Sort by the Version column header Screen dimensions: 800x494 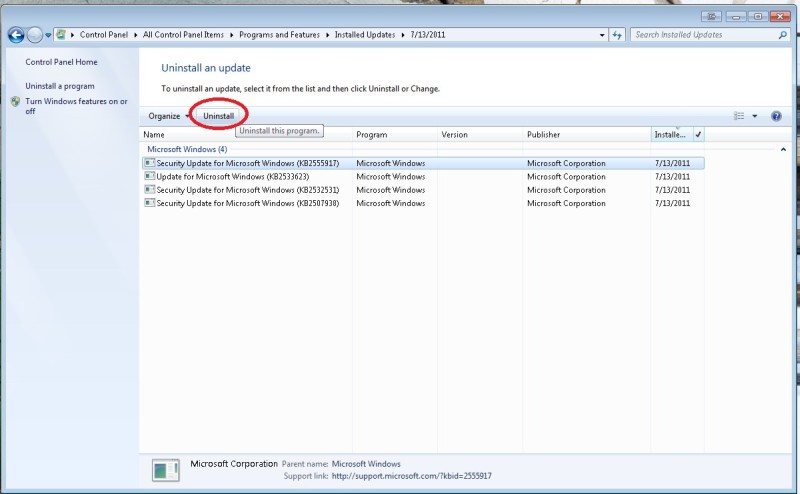[x=480, y=135]
